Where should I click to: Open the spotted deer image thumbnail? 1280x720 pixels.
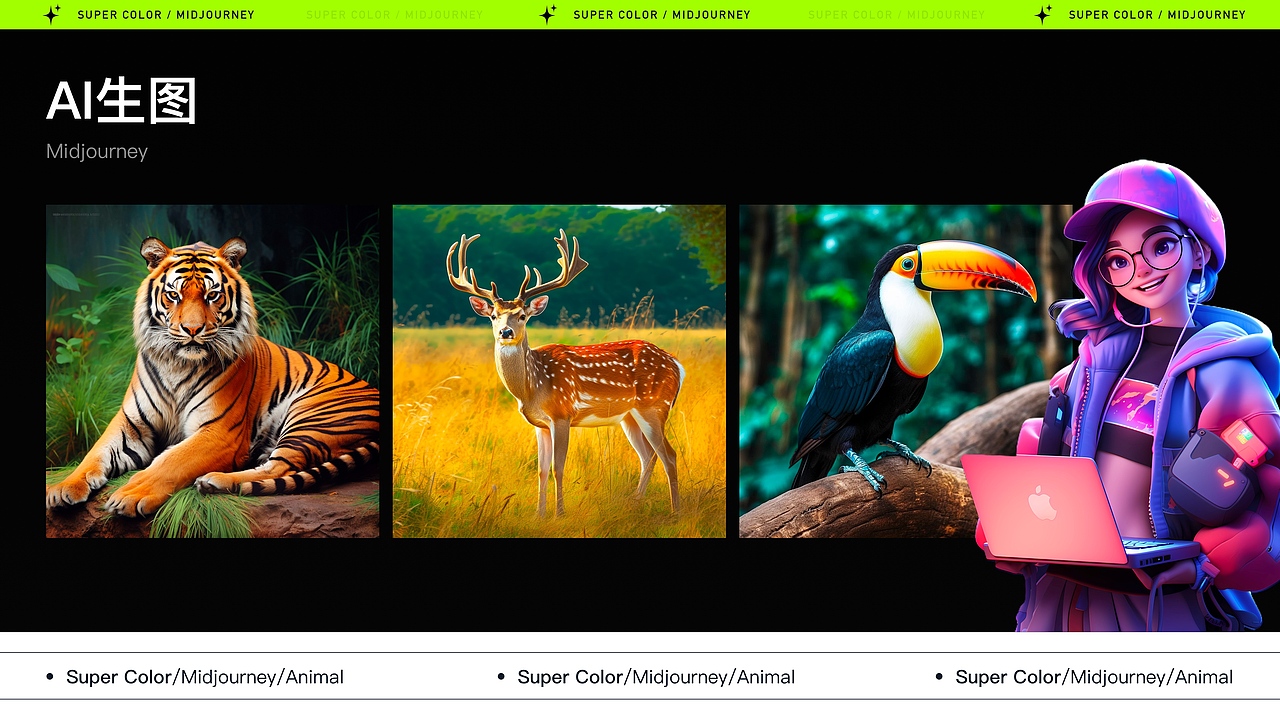[x=559, y=371]
